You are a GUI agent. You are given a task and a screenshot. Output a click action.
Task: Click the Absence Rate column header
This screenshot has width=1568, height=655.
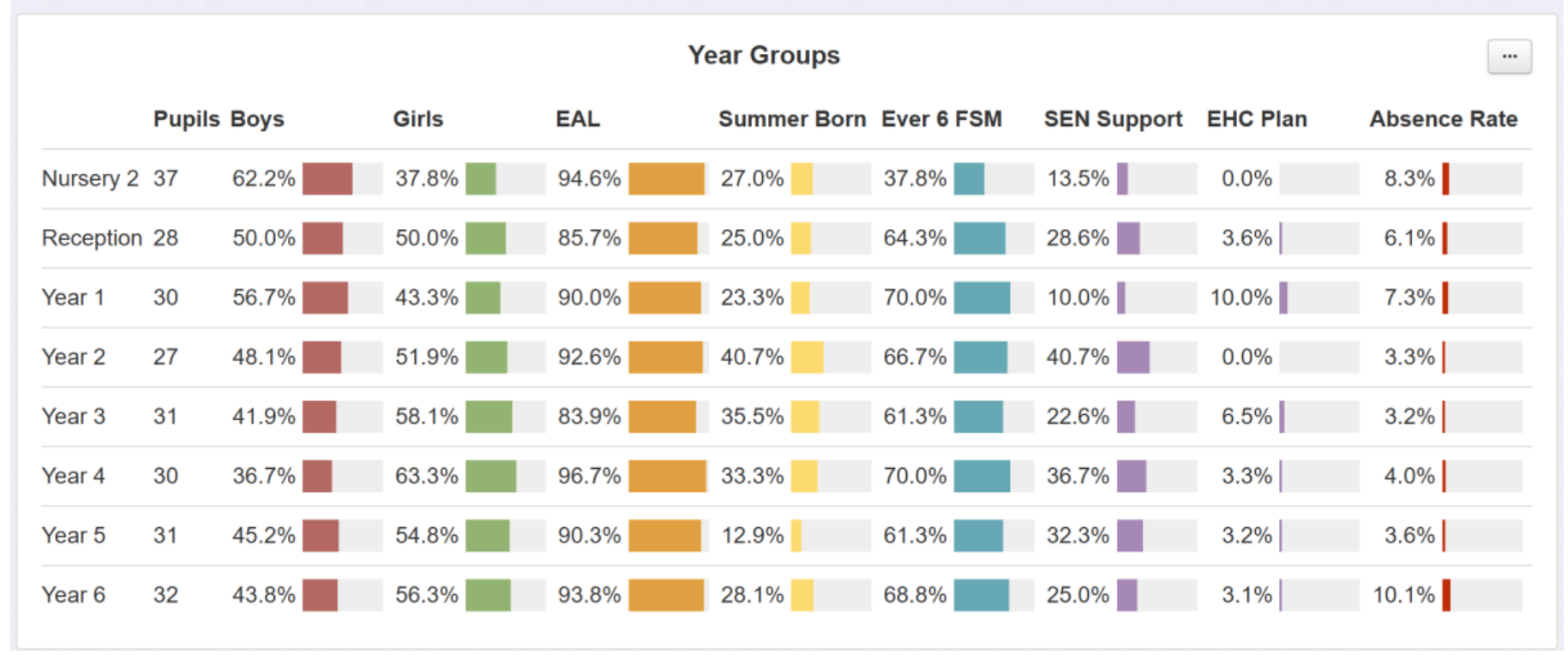[1443, 119]
